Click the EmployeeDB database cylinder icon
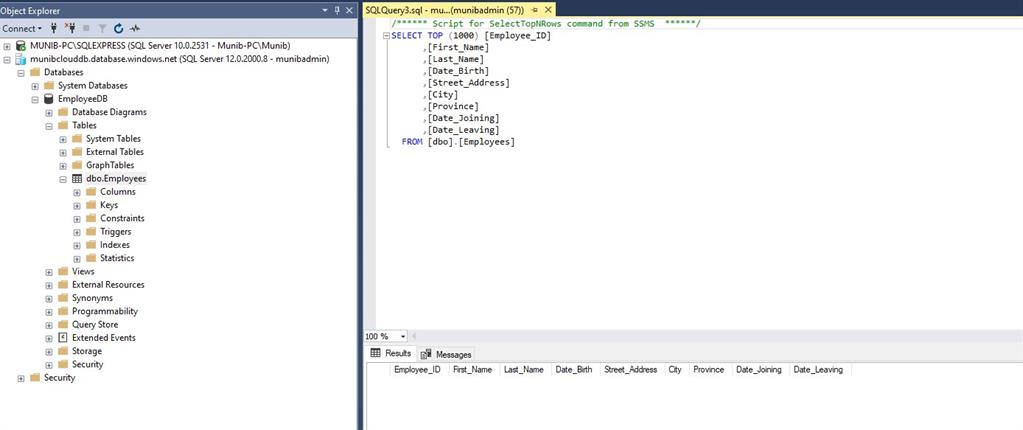This screenshot has width=1023, height=430. [48, 99]
